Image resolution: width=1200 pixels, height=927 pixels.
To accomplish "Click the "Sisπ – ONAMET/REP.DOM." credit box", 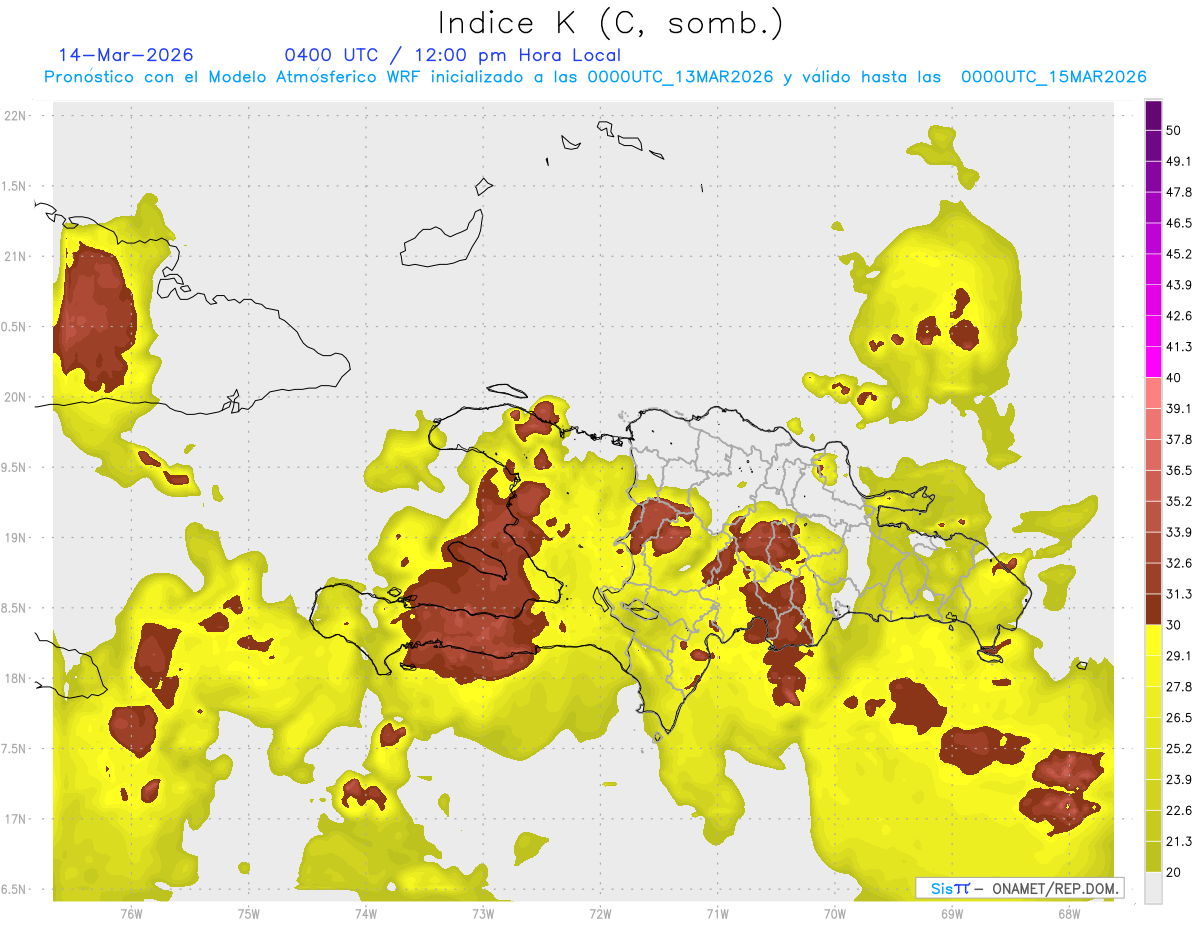I will (1019, 888).
